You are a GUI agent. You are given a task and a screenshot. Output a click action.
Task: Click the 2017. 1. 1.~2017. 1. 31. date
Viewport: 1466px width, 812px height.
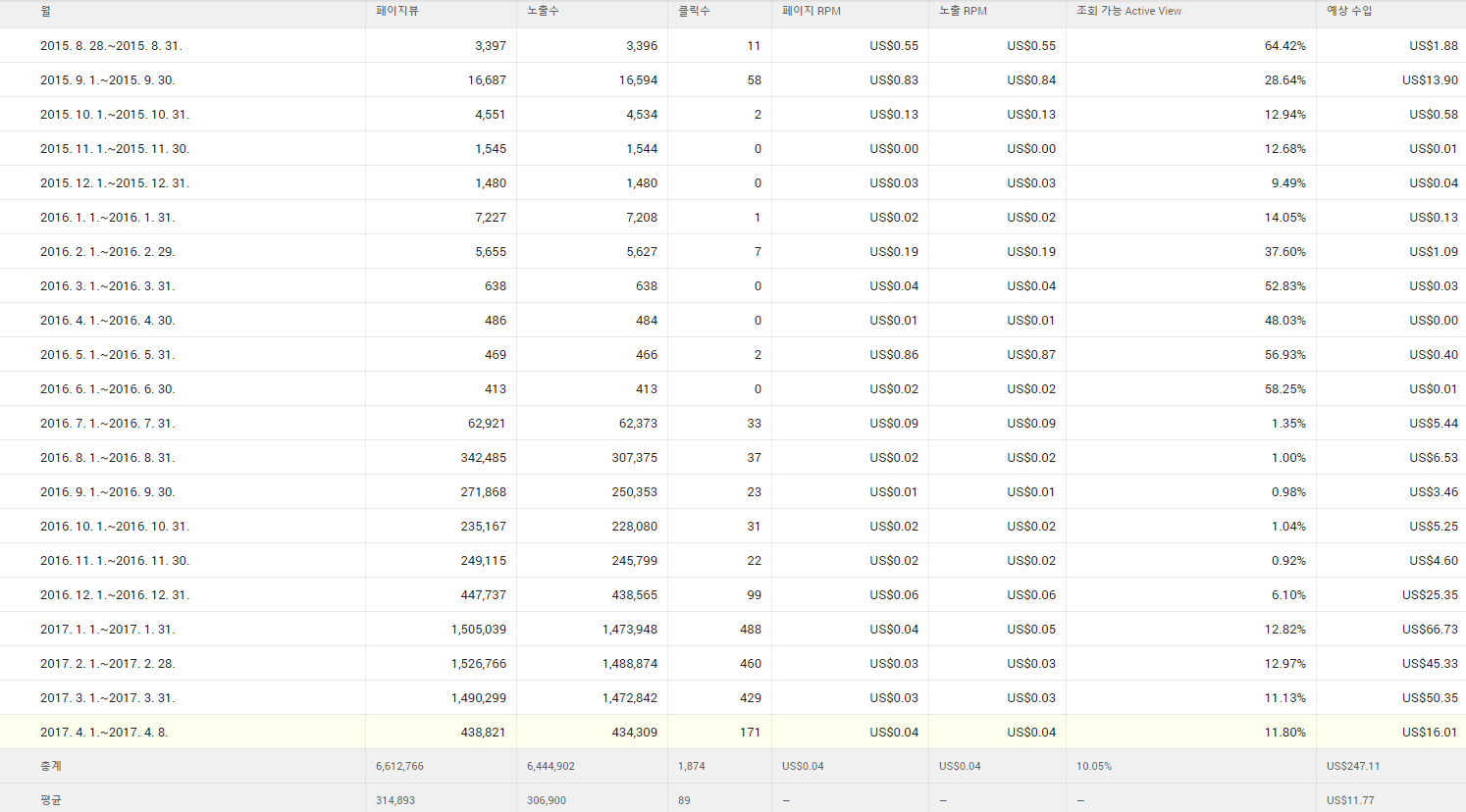click(108, 630)
